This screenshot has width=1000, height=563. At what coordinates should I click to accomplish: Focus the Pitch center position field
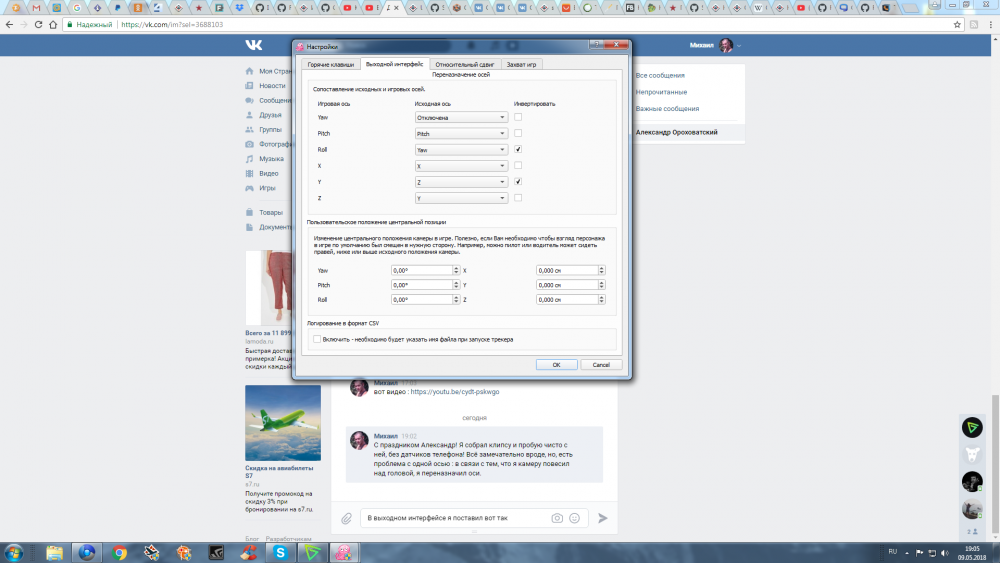(x=422, y=285)
